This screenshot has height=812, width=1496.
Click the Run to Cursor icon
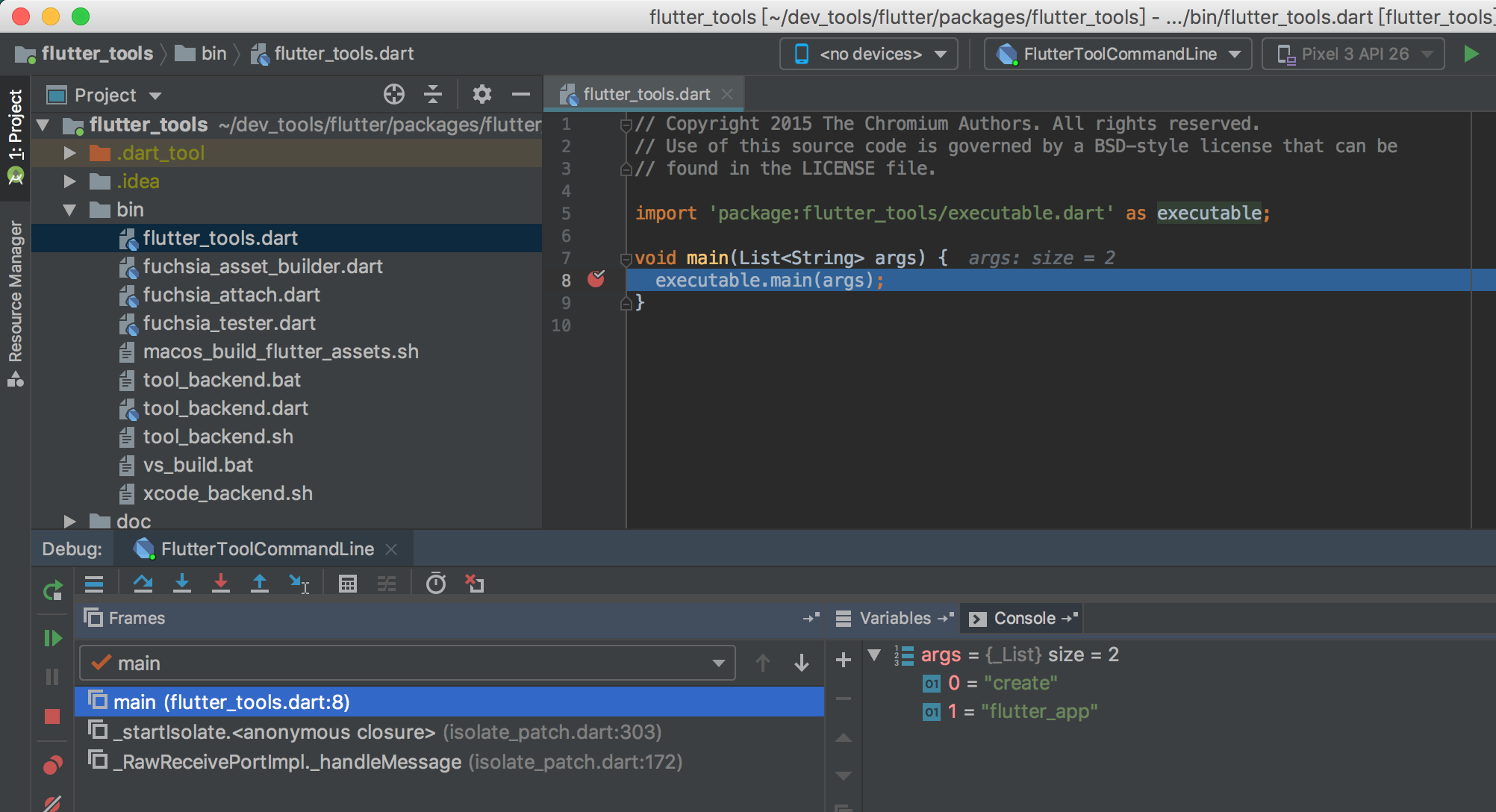coord(299,583)
